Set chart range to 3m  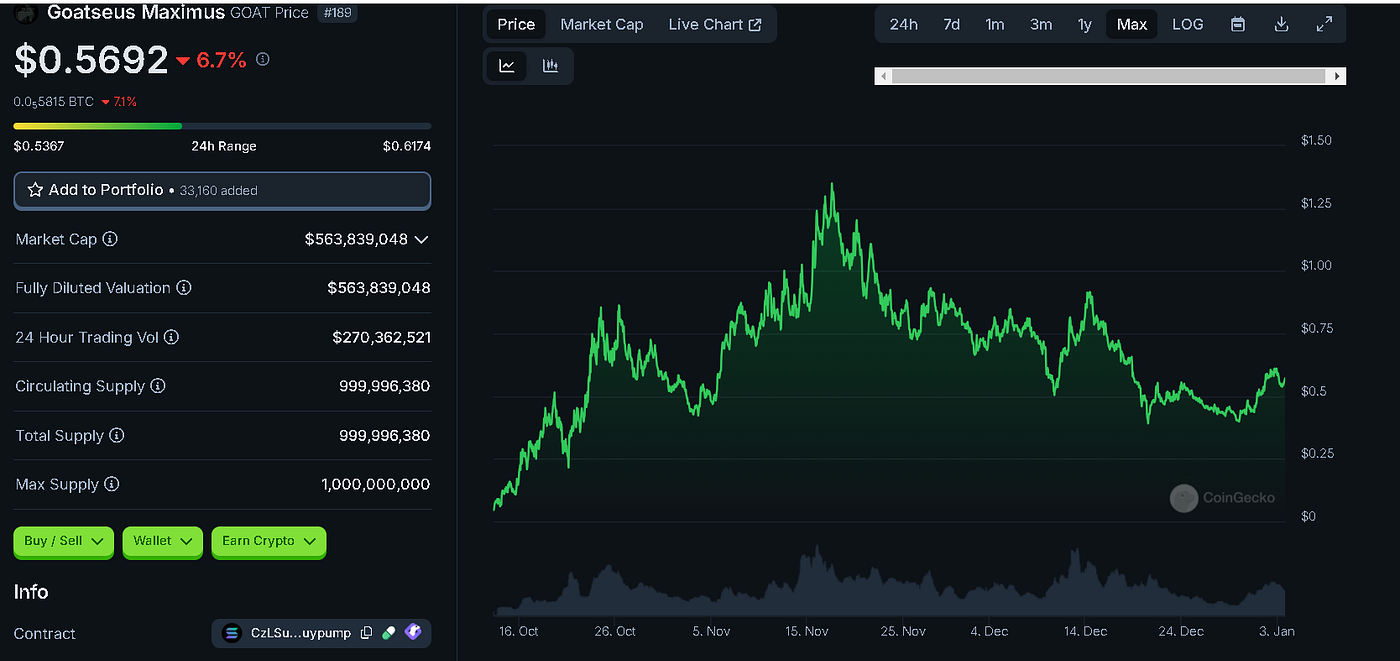(1041, 24)
